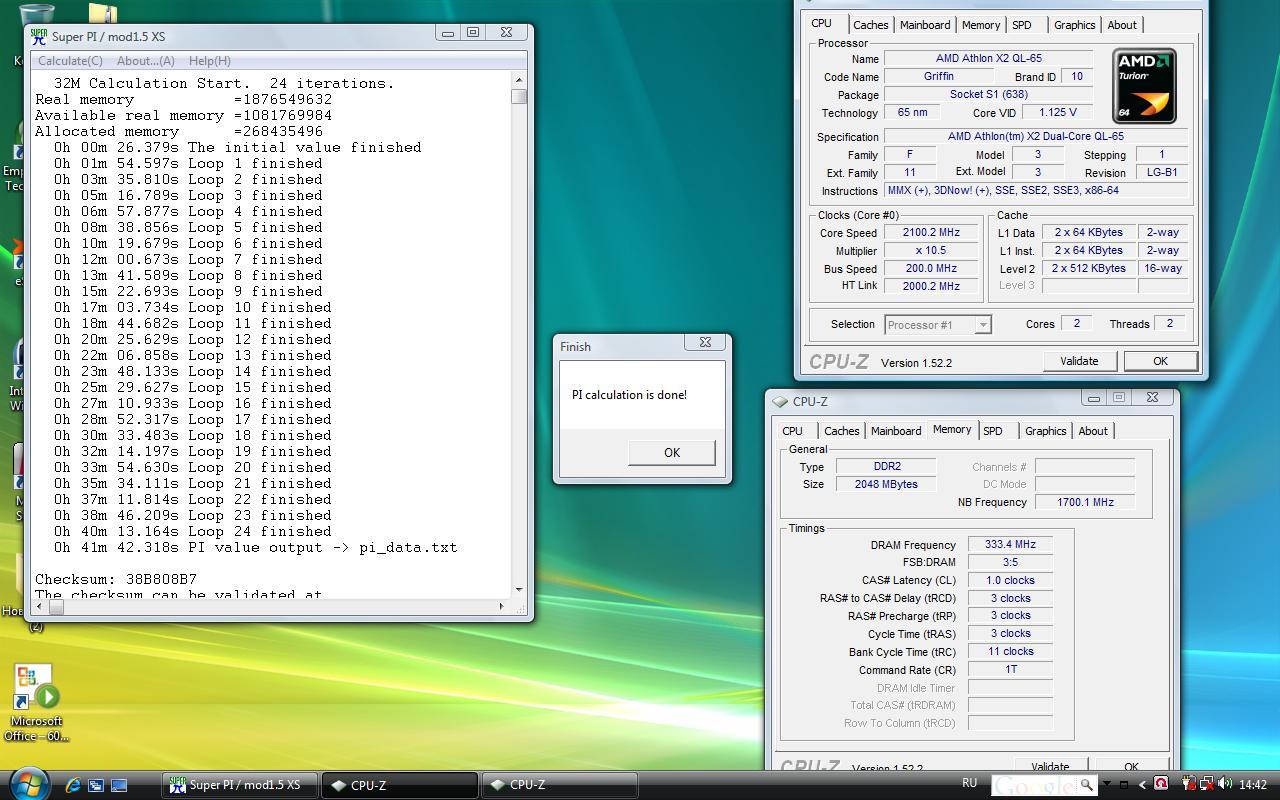Open the volume speaker tray icon
The height and width of the screenshot is (800, 1280).
(x=1225, y=783)
